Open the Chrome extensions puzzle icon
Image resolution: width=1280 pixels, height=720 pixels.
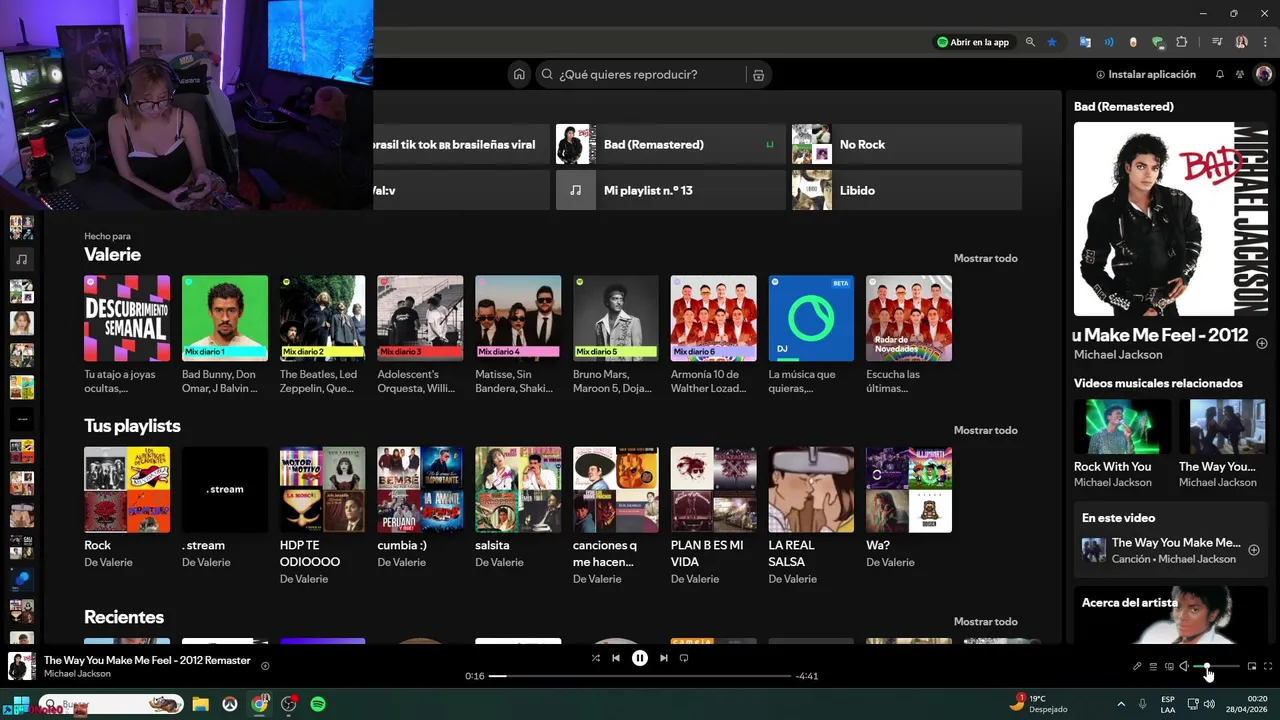(x=1182, y=42)
